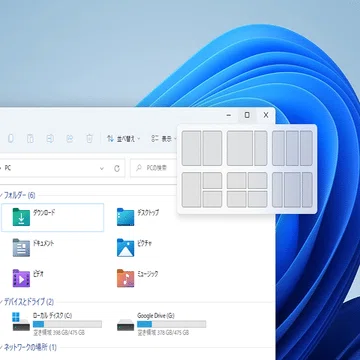The height and width of the screenshot is (360, 360).
Task: Click the デスクトップ folder name
Action: [x=148, y=213]
